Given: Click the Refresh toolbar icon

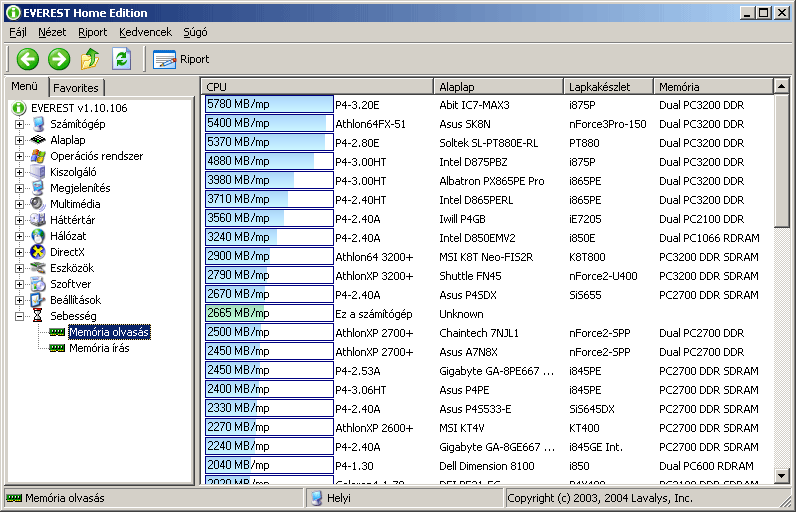Looking at the screenshot, I should 122,59.
